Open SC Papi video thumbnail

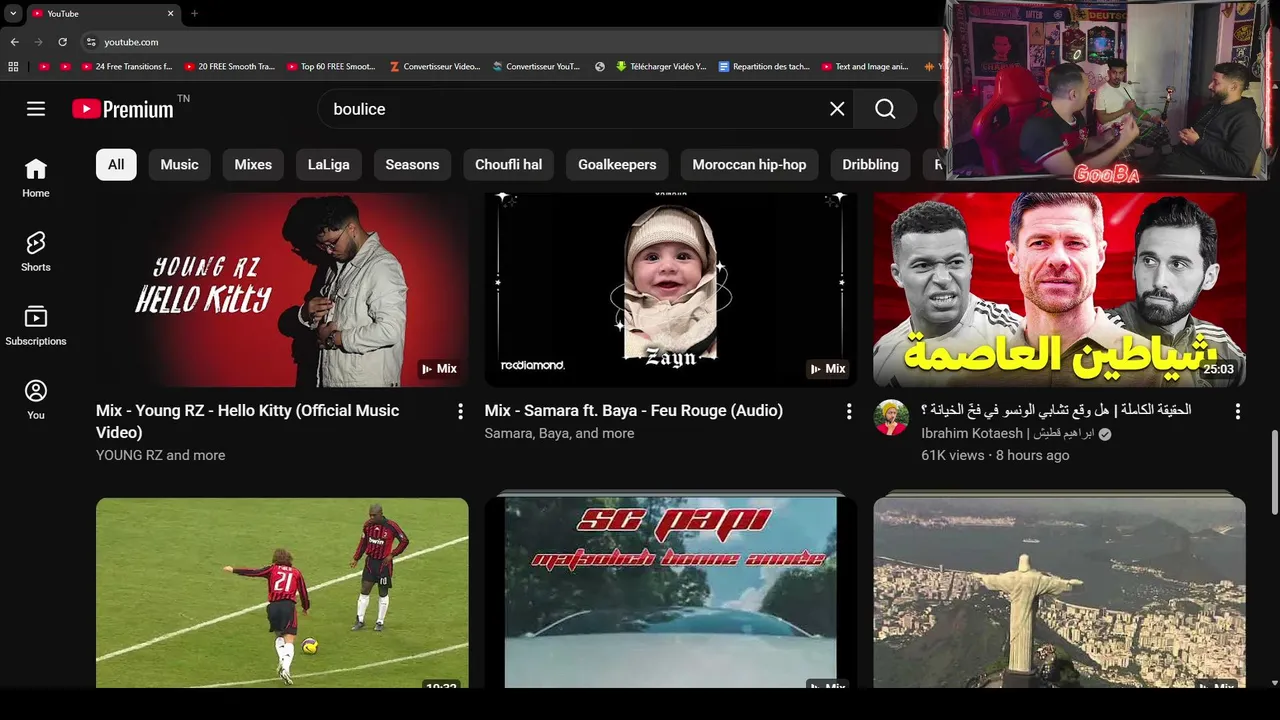click(671, 593)
